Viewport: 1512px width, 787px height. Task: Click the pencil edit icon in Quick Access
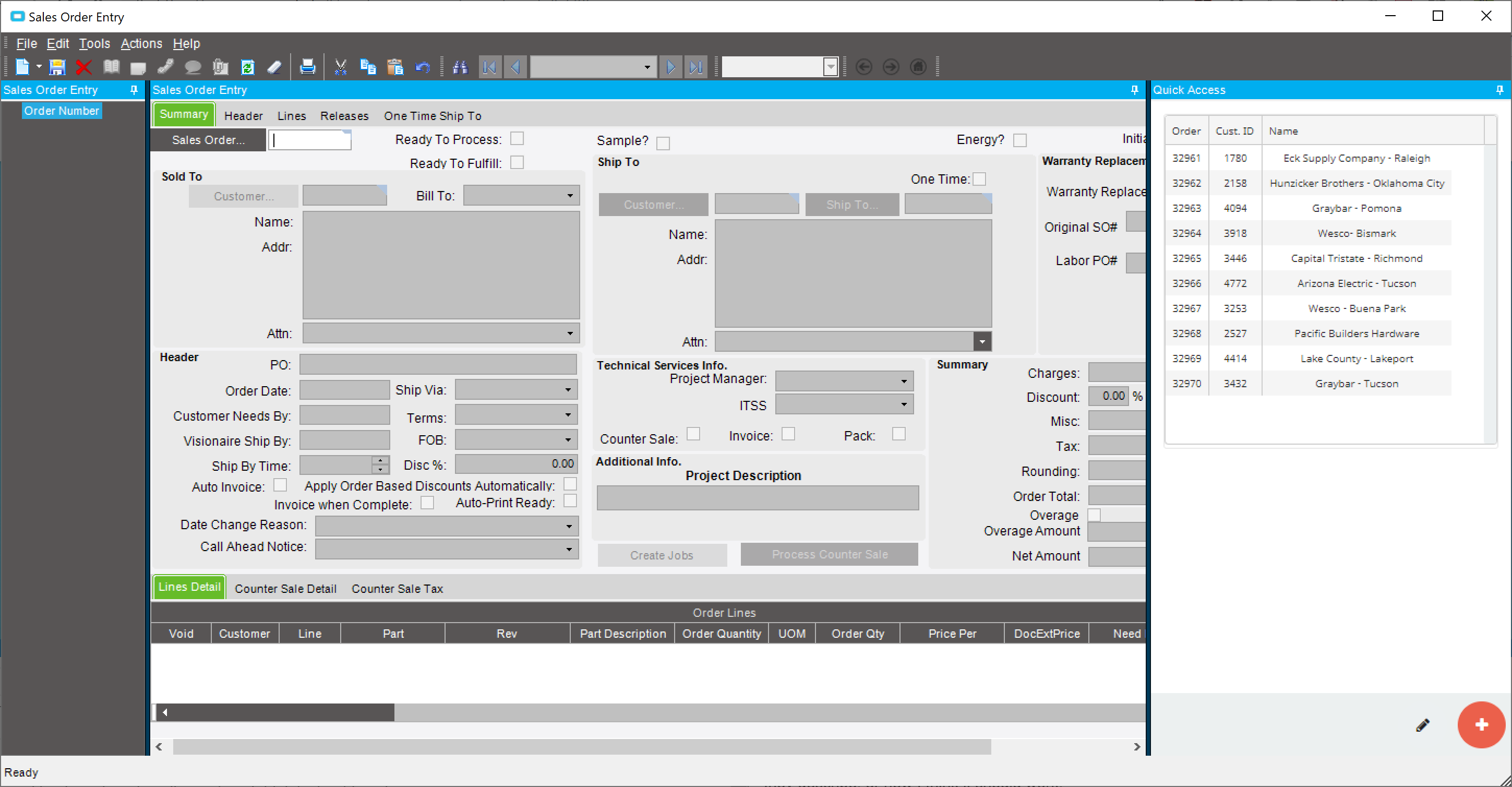[1423, 725]
